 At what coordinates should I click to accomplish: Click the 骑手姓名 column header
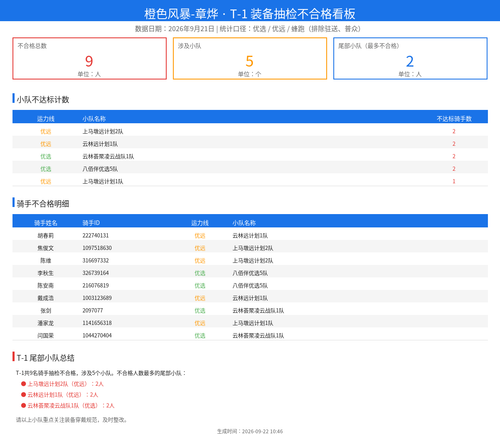click(46, 223)
